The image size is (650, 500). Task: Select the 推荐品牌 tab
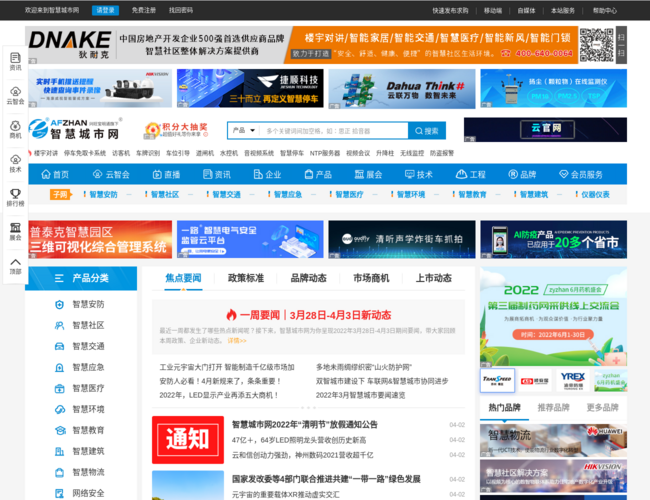(554, 407)
